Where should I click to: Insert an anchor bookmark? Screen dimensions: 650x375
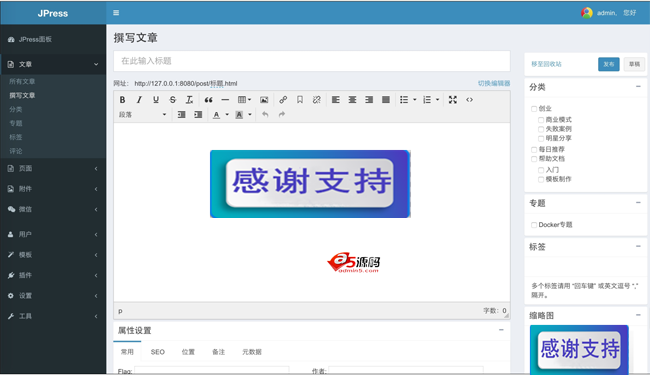[300, 100]
